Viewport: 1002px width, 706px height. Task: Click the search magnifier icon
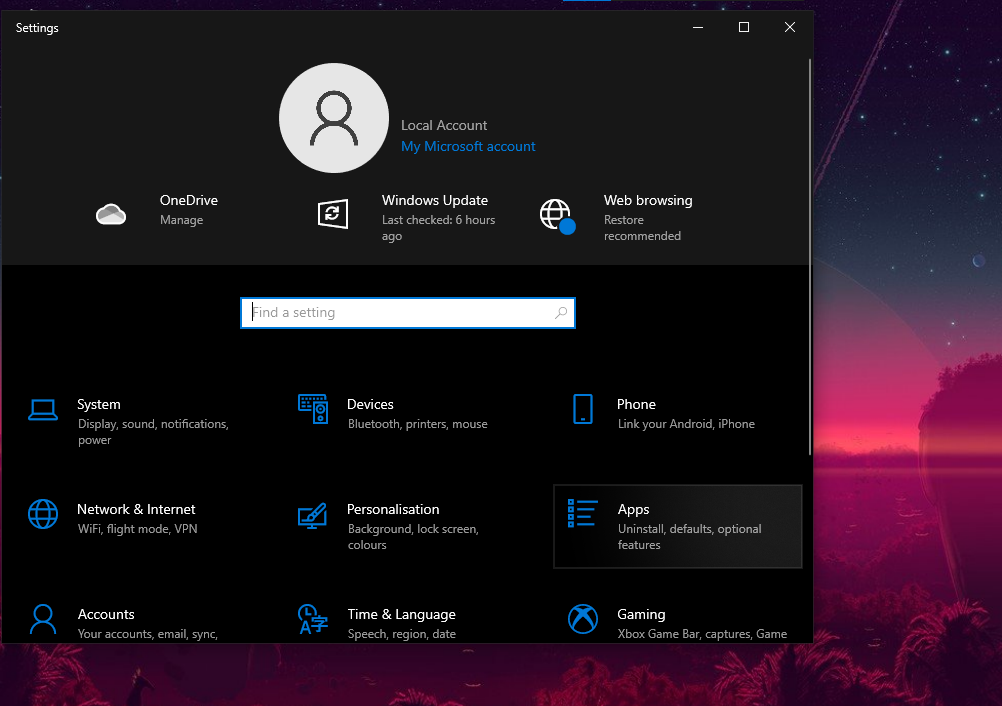click(561, 312)
